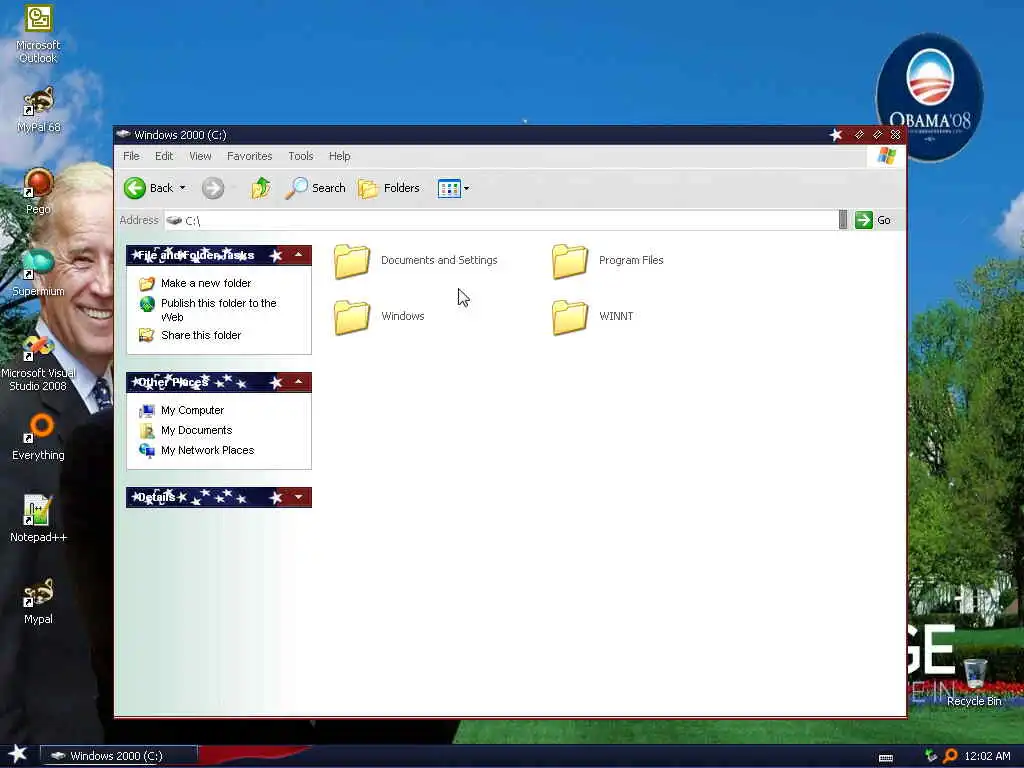Select the Documents and Settings folder
Image resolution: width=1024 pixels, height=768 pixels.
[415, 261]
